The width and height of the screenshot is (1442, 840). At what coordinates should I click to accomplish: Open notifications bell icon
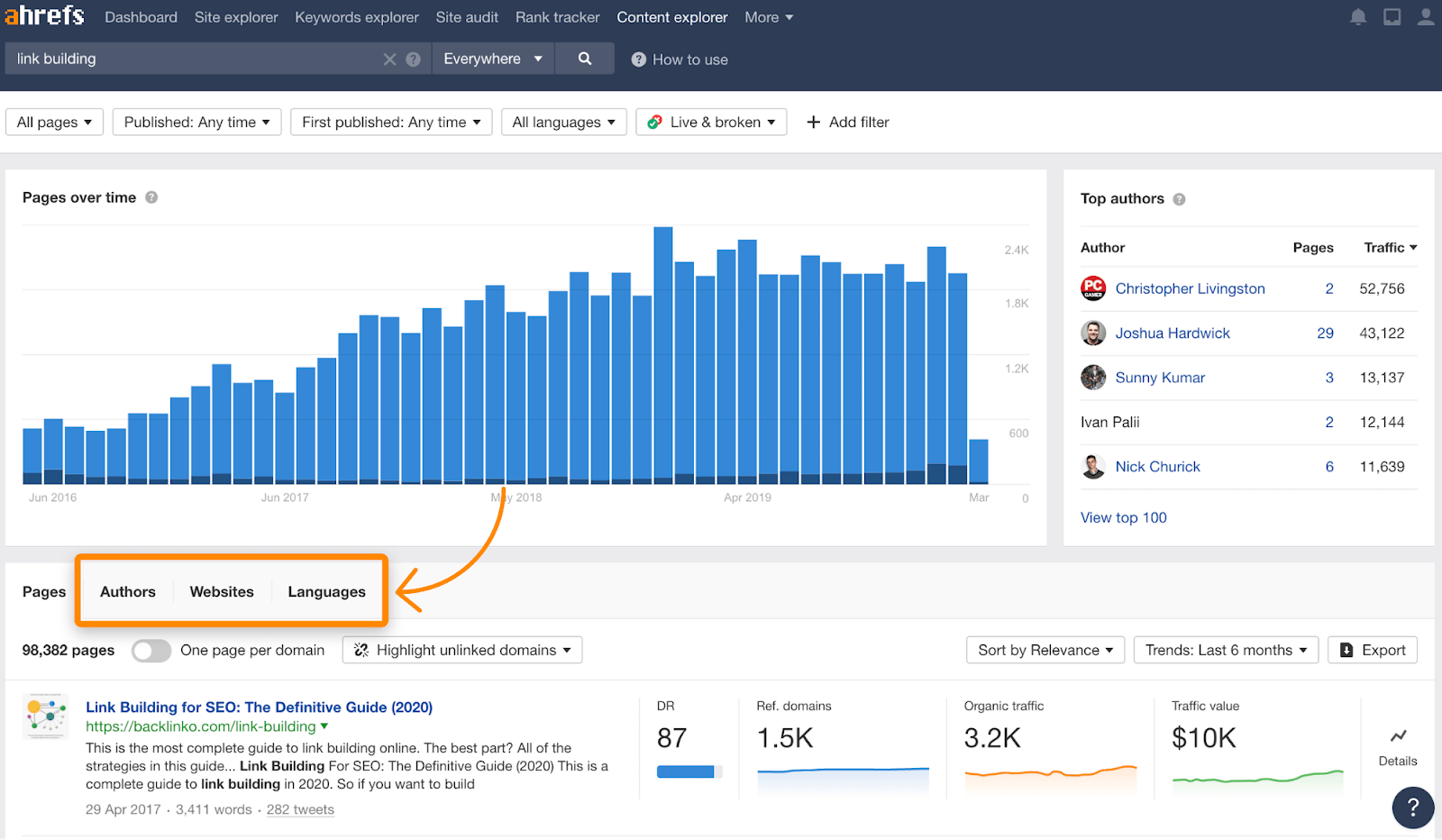[x=1357, y=17]
